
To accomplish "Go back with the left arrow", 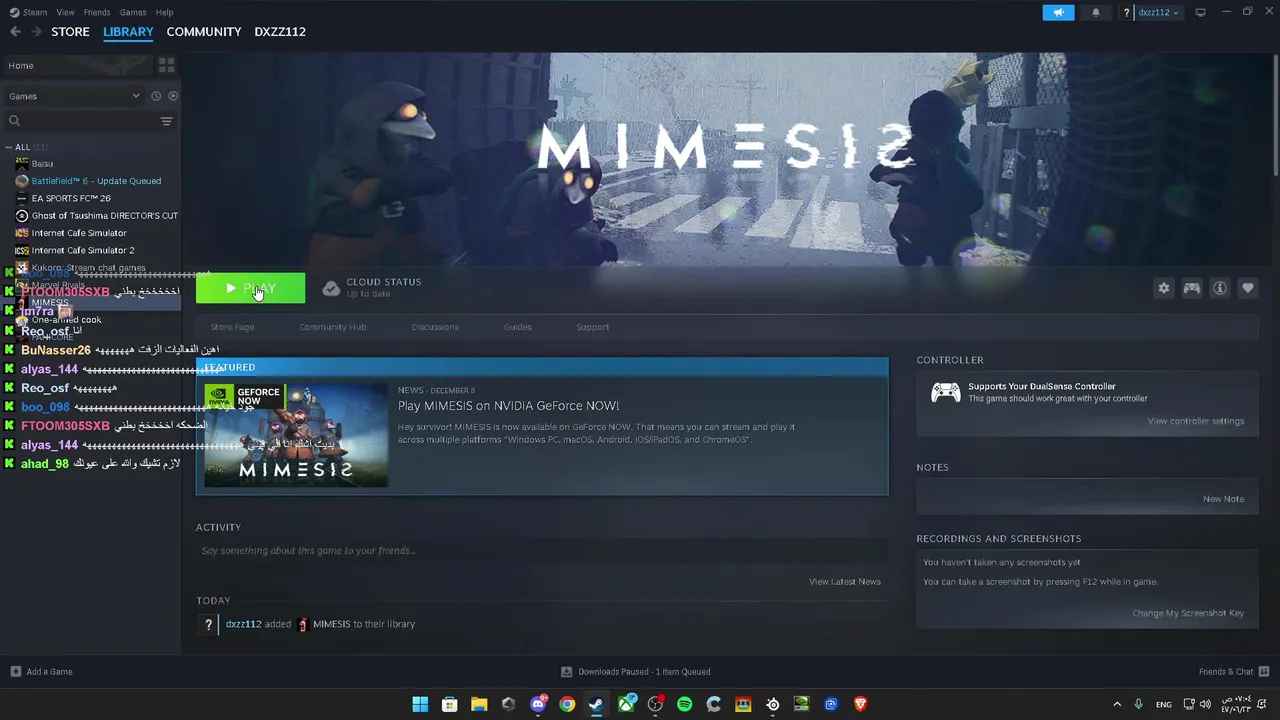I will pos(15,32).
